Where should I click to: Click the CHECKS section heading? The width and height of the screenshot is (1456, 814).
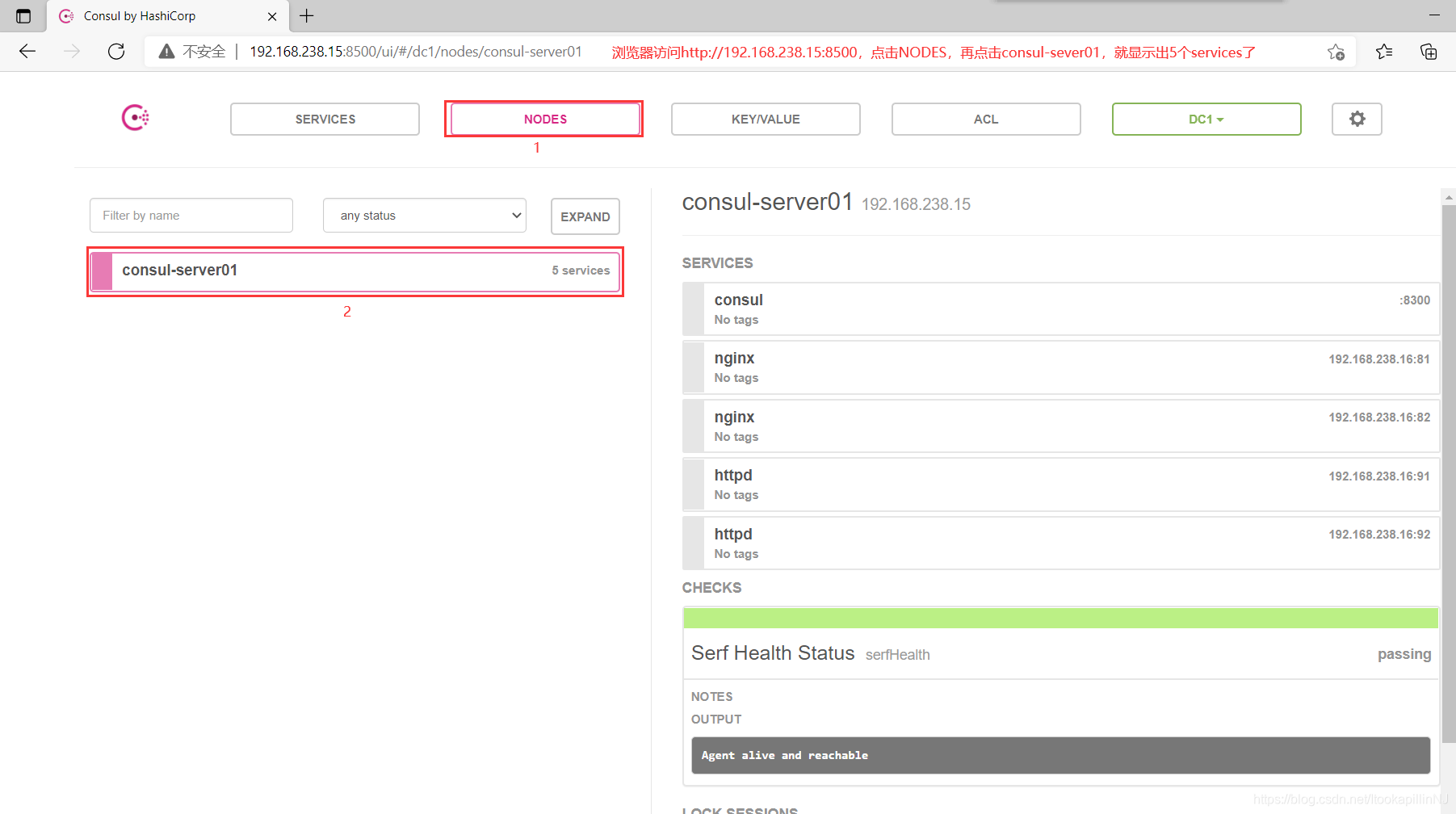[711, 588]
